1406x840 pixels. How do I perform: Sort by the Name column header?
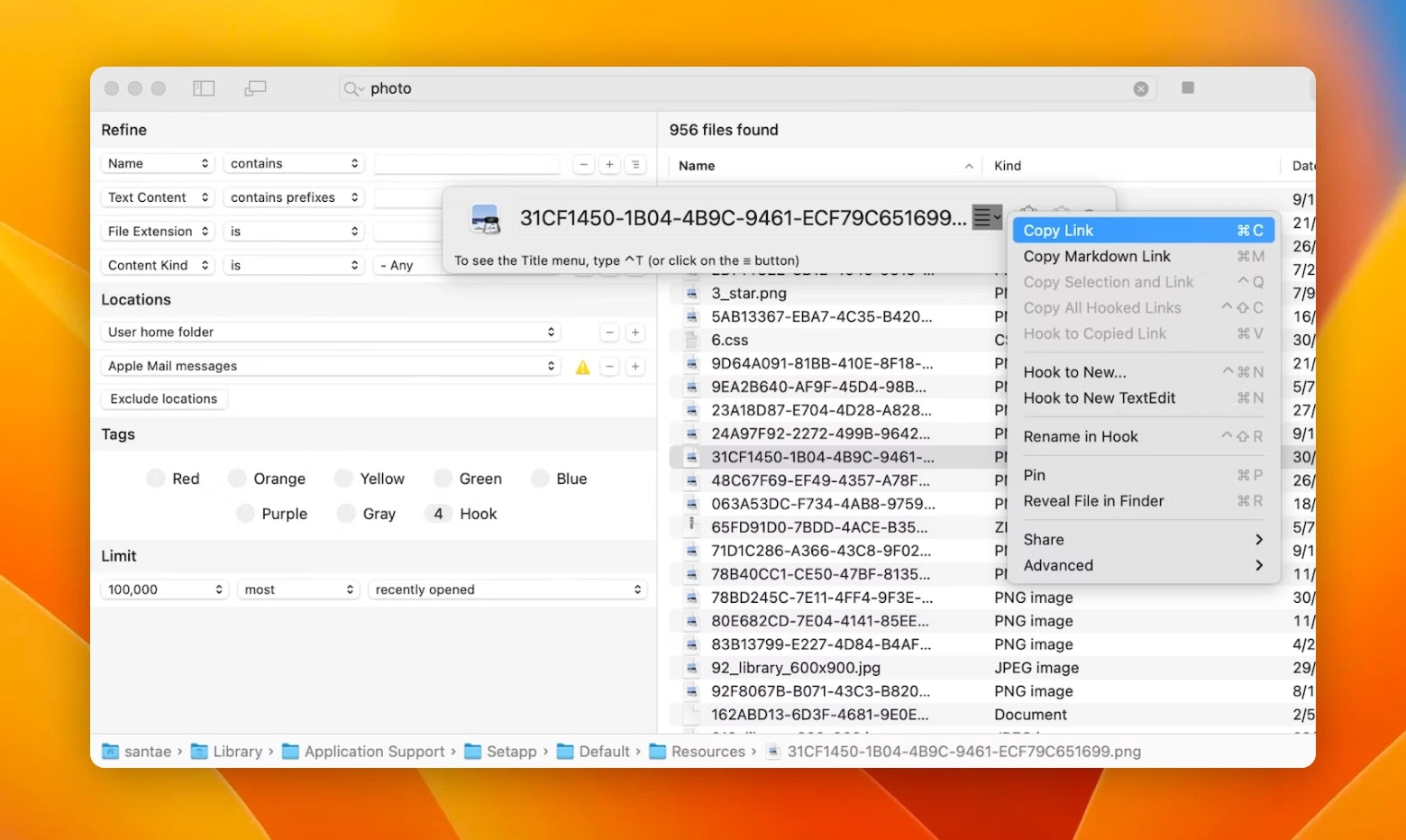click(x=824, y=166)
